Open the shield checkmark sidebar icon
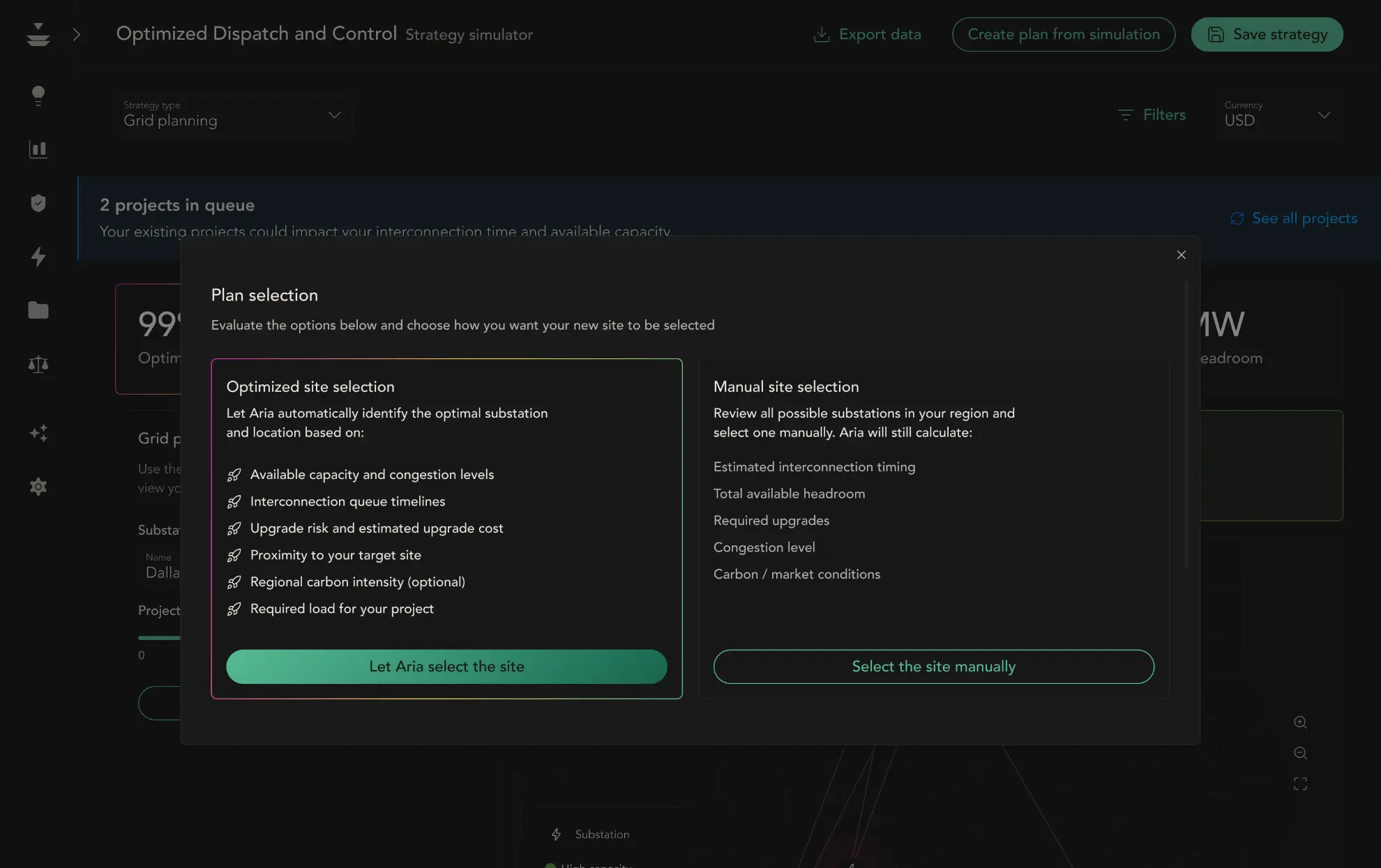This screenshot has height=868, width=1381. tap(38, 203)
